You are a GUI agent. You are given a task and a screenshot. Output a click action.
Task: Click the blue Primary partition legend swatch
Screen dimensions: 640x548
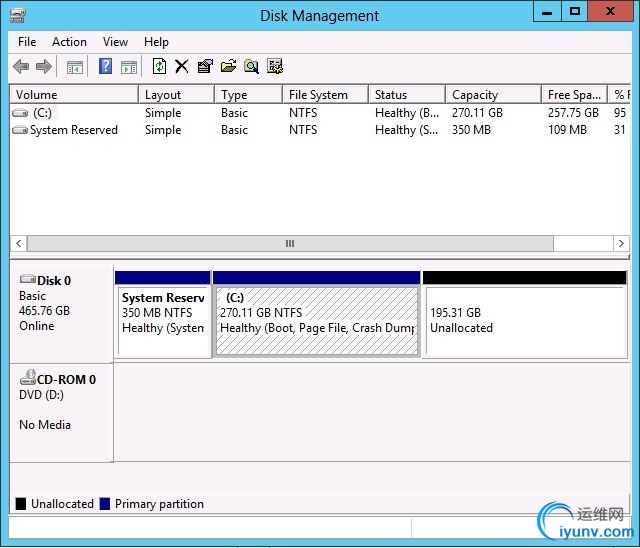point(105,504)
